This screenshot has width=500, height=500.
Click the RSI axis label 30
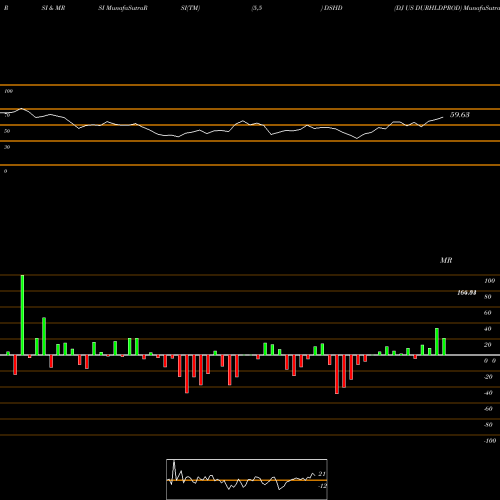click(x=7, y=147)
